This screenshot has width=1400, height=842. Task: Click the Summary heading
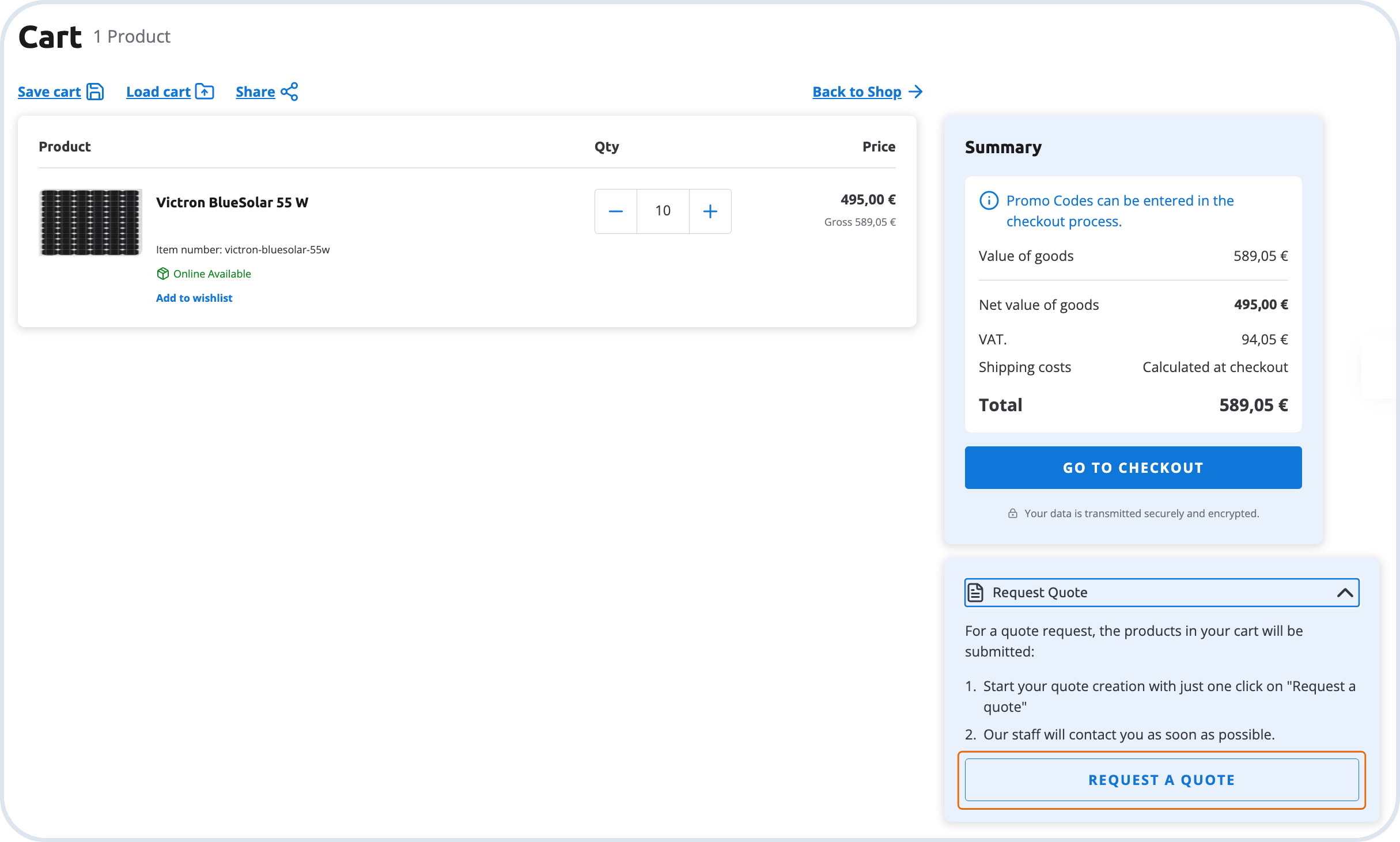click(x=1003, y=147)
